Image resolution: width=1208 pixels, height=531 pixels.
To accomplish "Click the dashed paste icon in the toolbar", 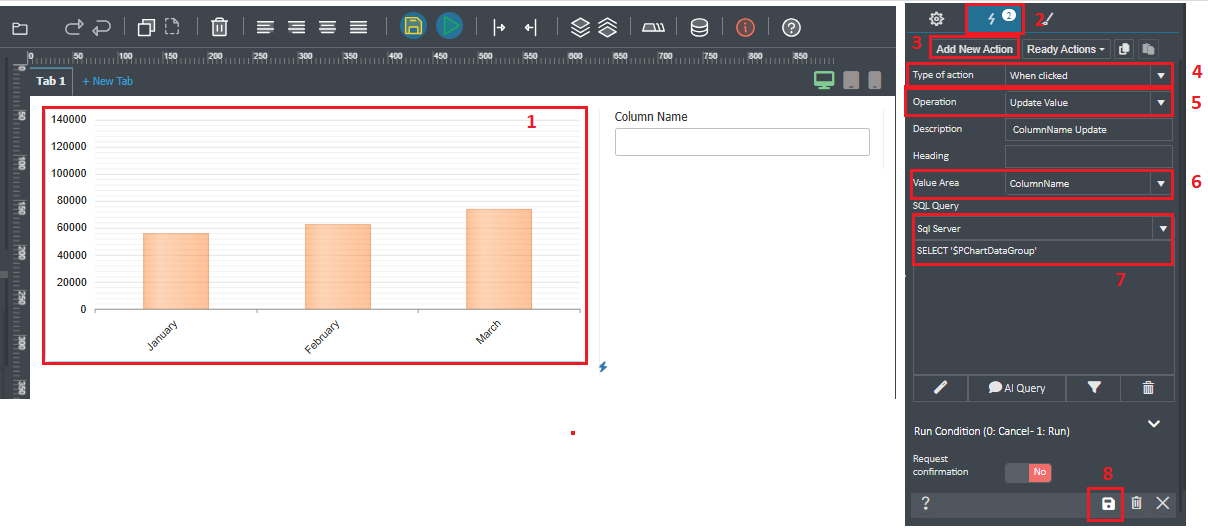I will click(172, 28).
